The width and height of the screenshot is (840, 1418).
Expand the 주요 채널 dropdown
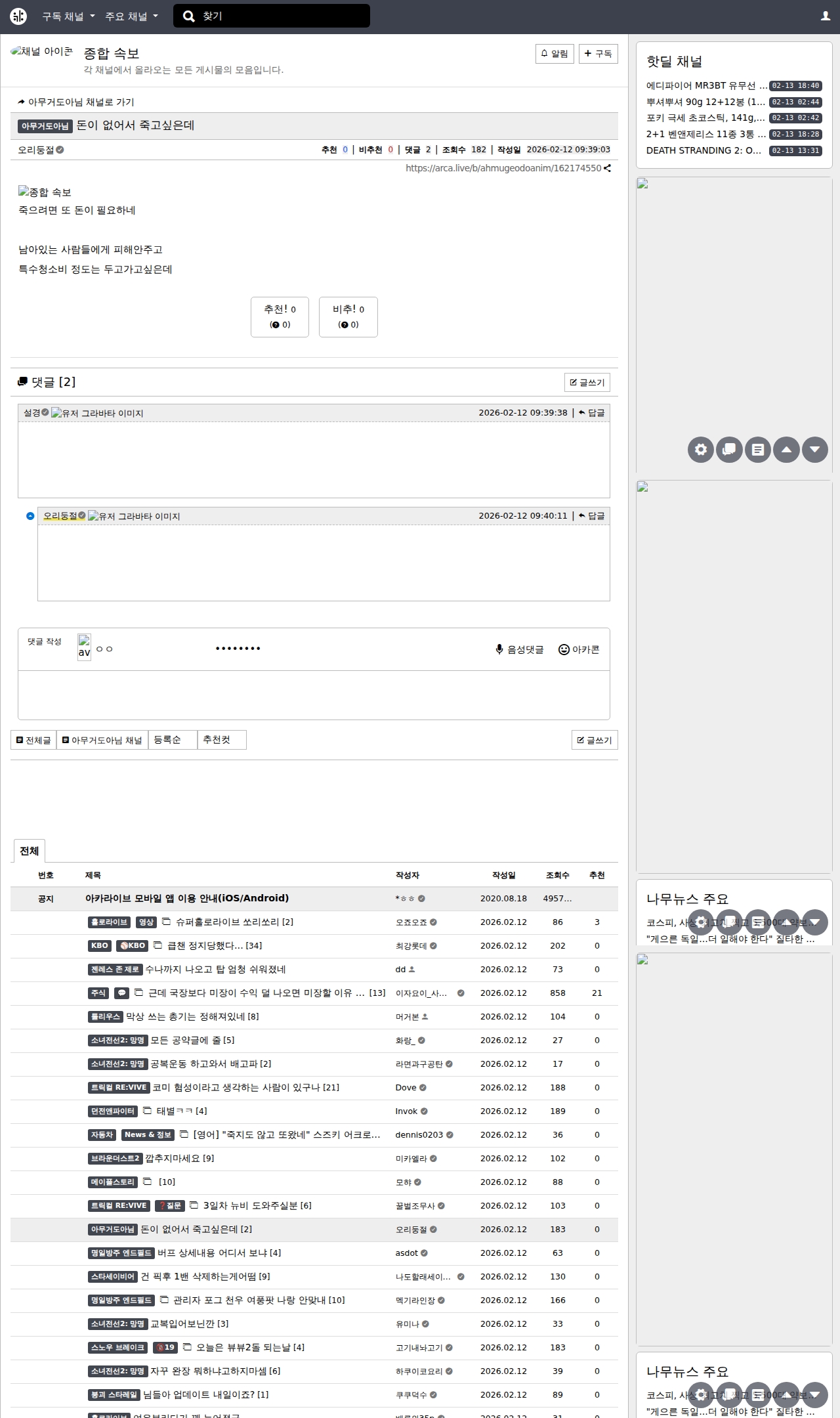131,16
